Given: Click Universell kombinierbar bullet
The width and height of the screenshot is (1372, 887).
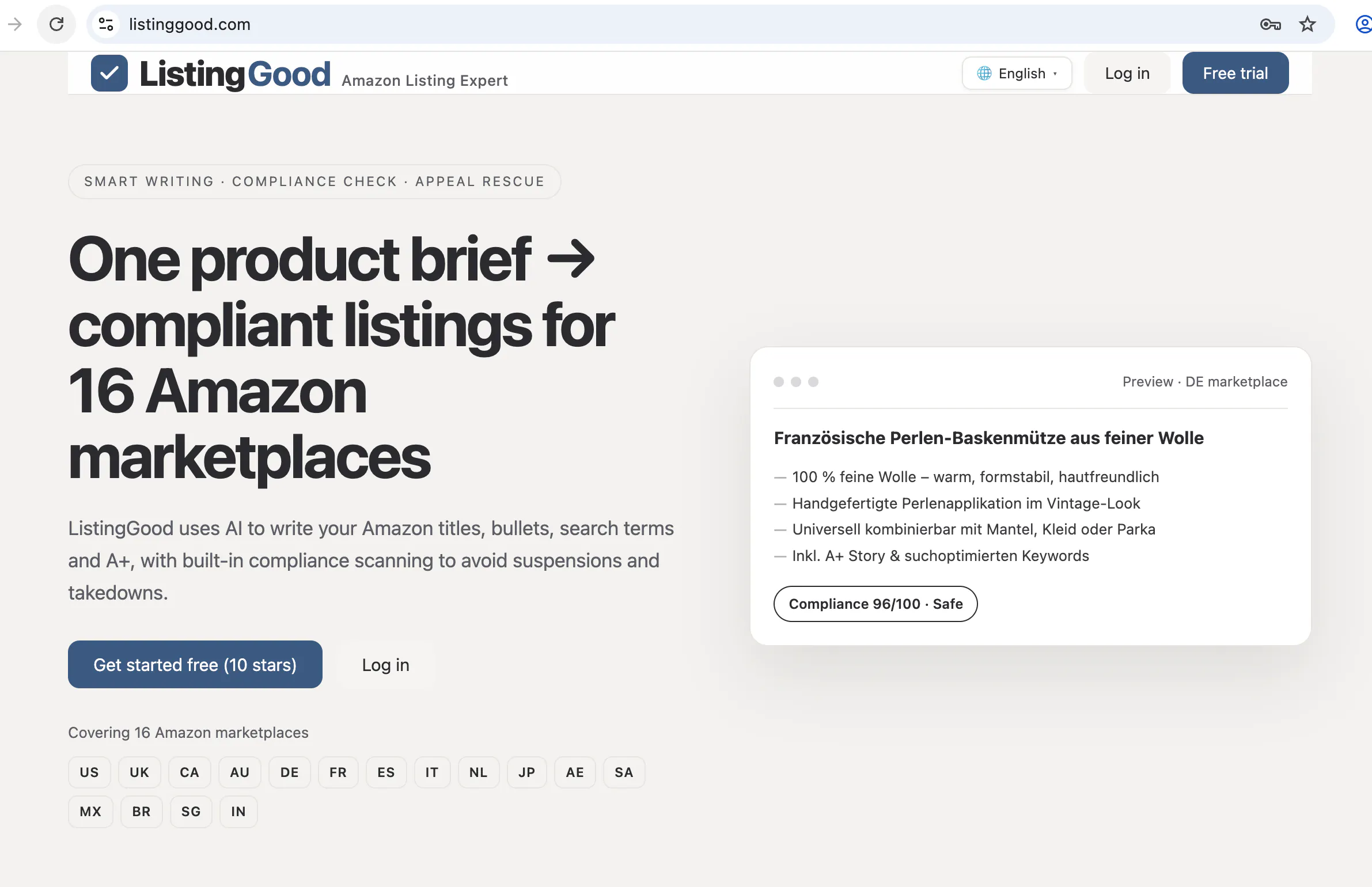Looking at the screenshot, I should (965, 529).
